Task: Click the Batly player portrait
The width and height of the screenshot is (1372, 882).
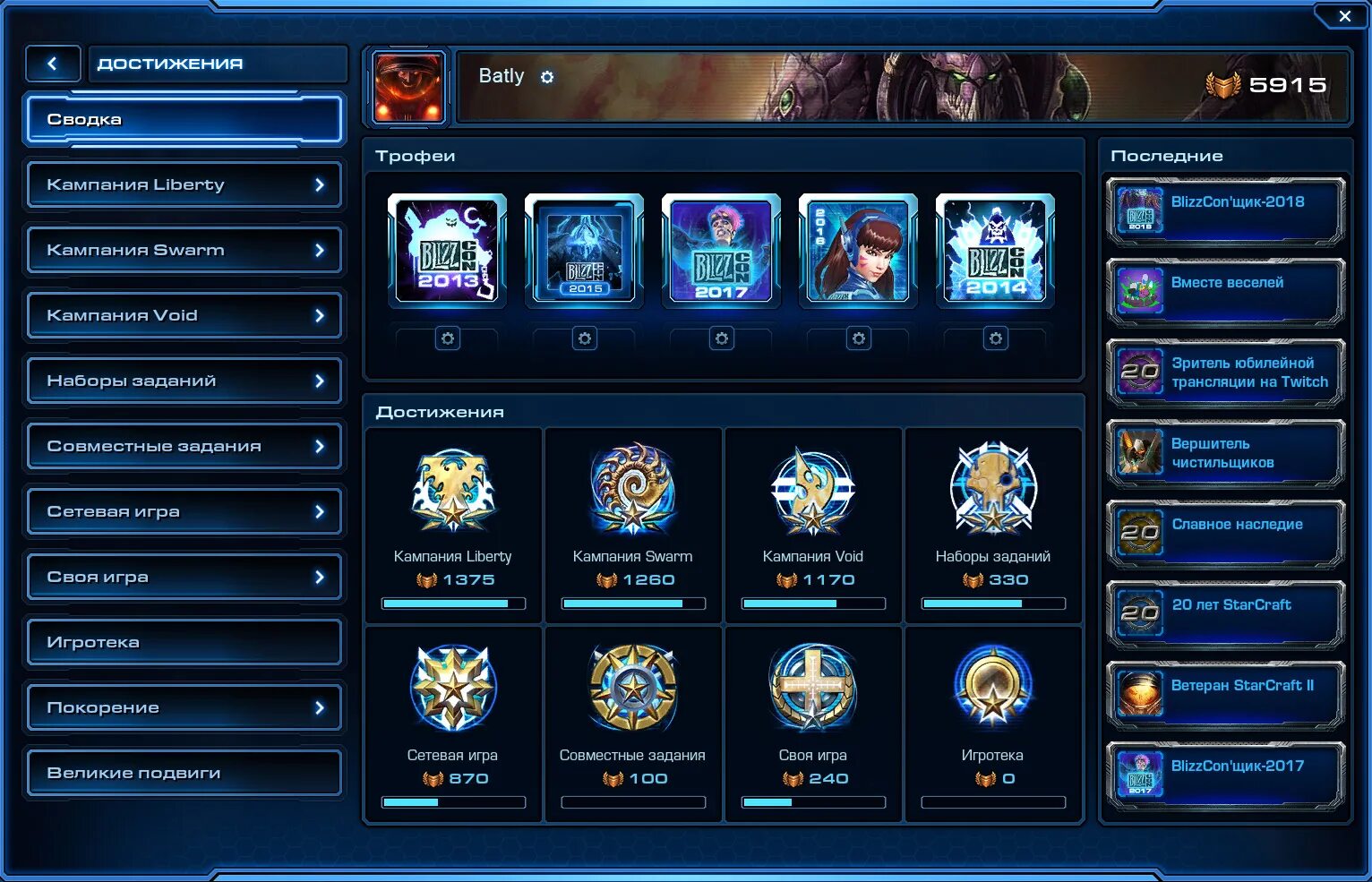Action: pyautogui.click(x=408, y=87)
